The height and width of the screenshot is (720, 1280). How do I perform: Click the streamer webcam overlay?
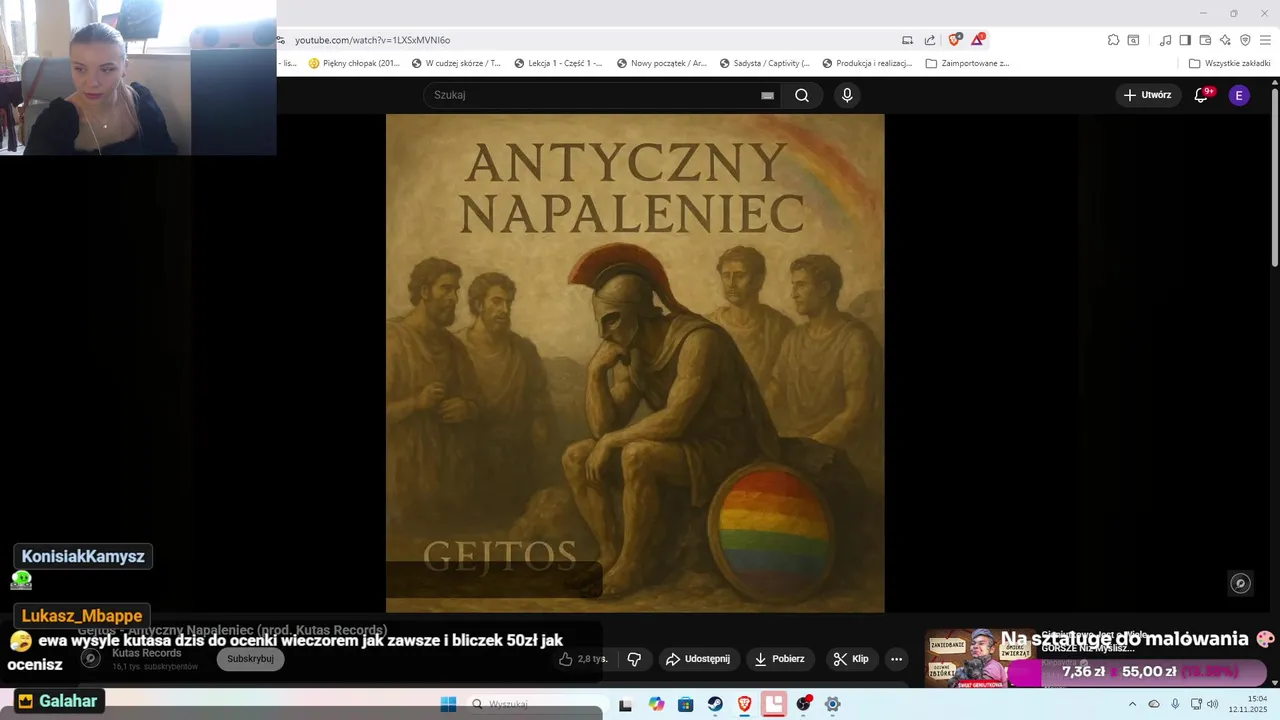pos(138,77)
